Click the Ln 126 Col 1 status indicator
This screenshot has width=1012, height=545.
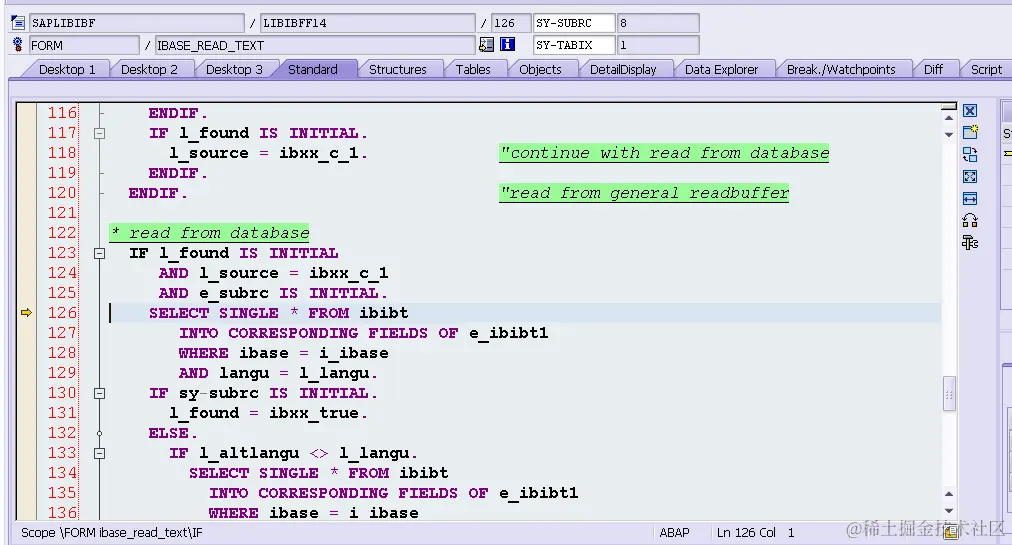click(756, 533)
